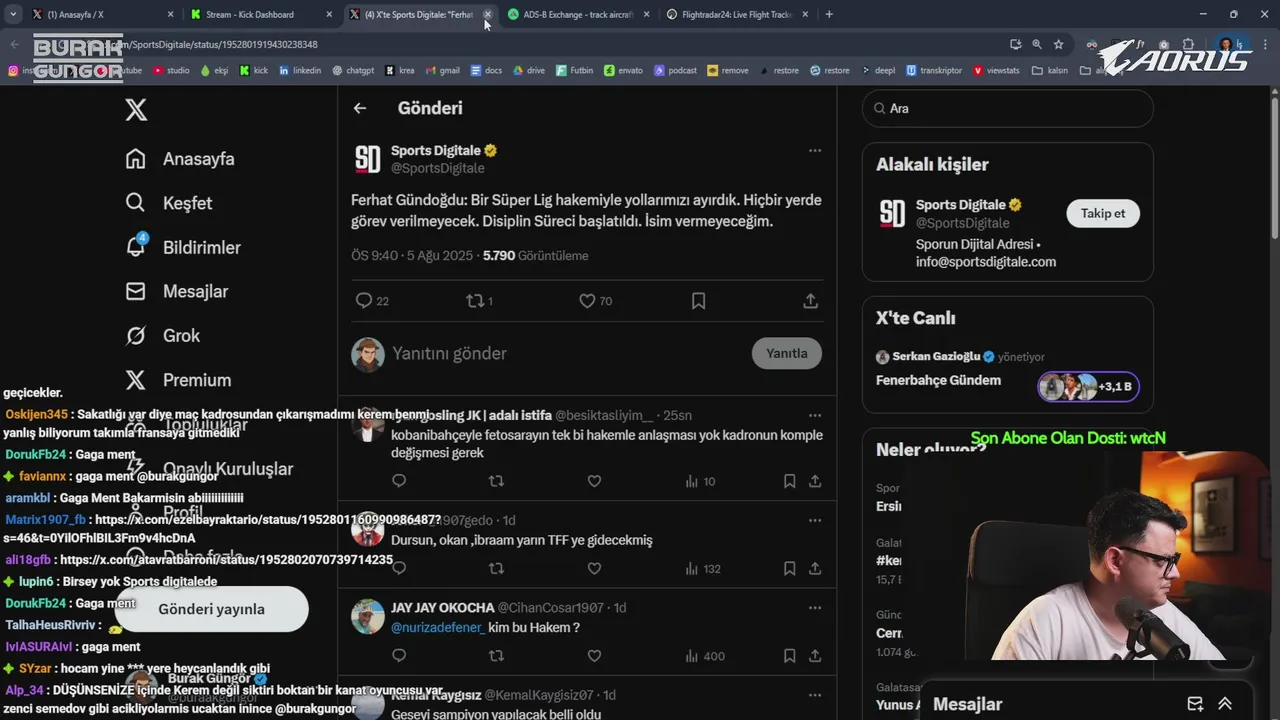Reply to 'kim bu Hakem ?' comment

tap(399, 656)
